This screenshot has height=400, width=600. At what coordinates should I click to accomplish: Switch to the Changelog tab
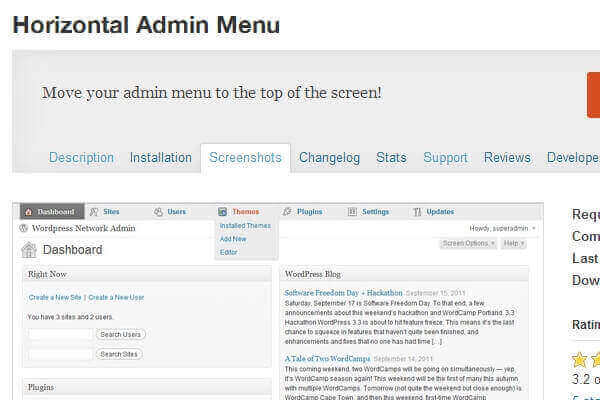coord(329,158)
